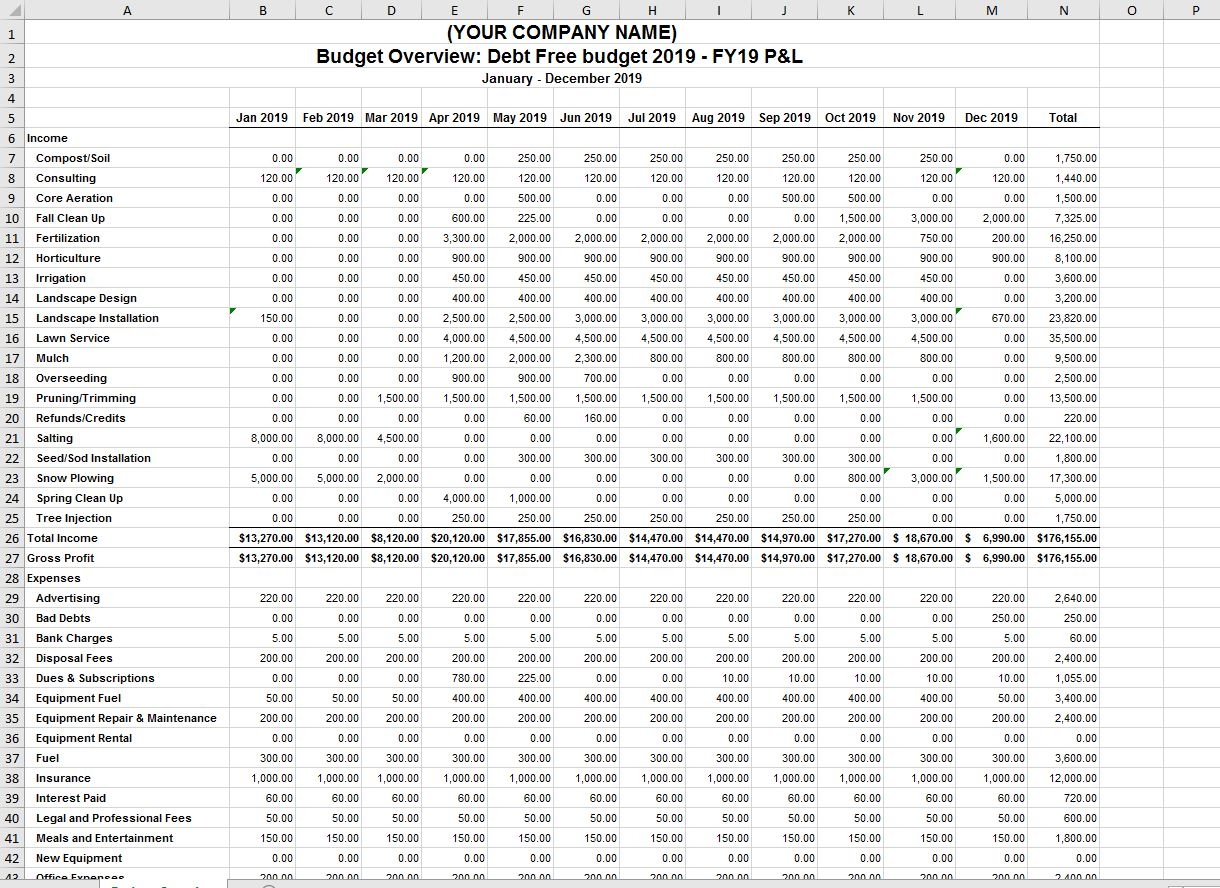Select row 5 header
Image resolution: width=1220 pixels, height=888 pixels.
coord(11,118)
